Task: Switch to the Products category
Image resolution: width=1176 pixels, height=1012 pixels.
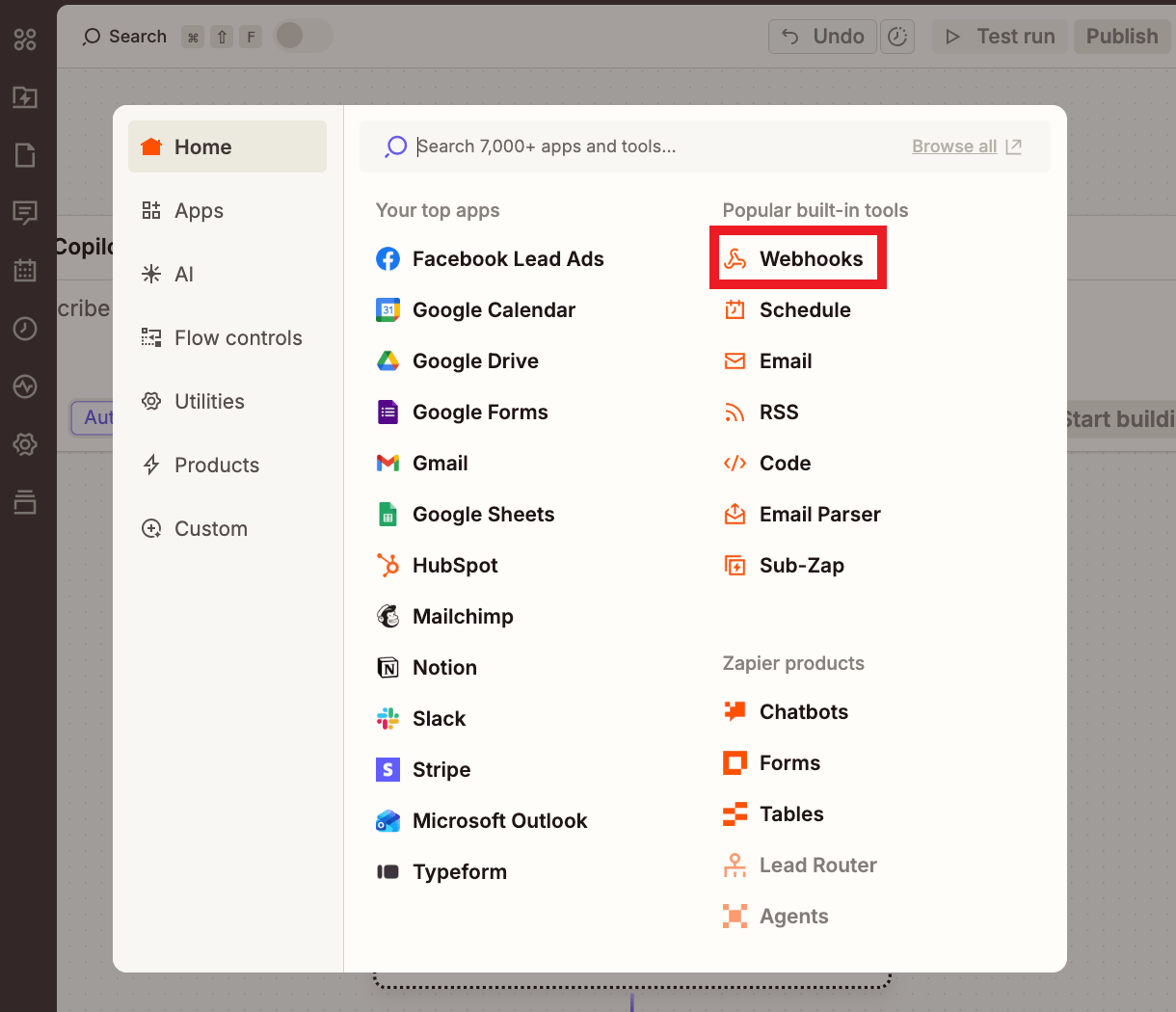Action: (227, 465)
